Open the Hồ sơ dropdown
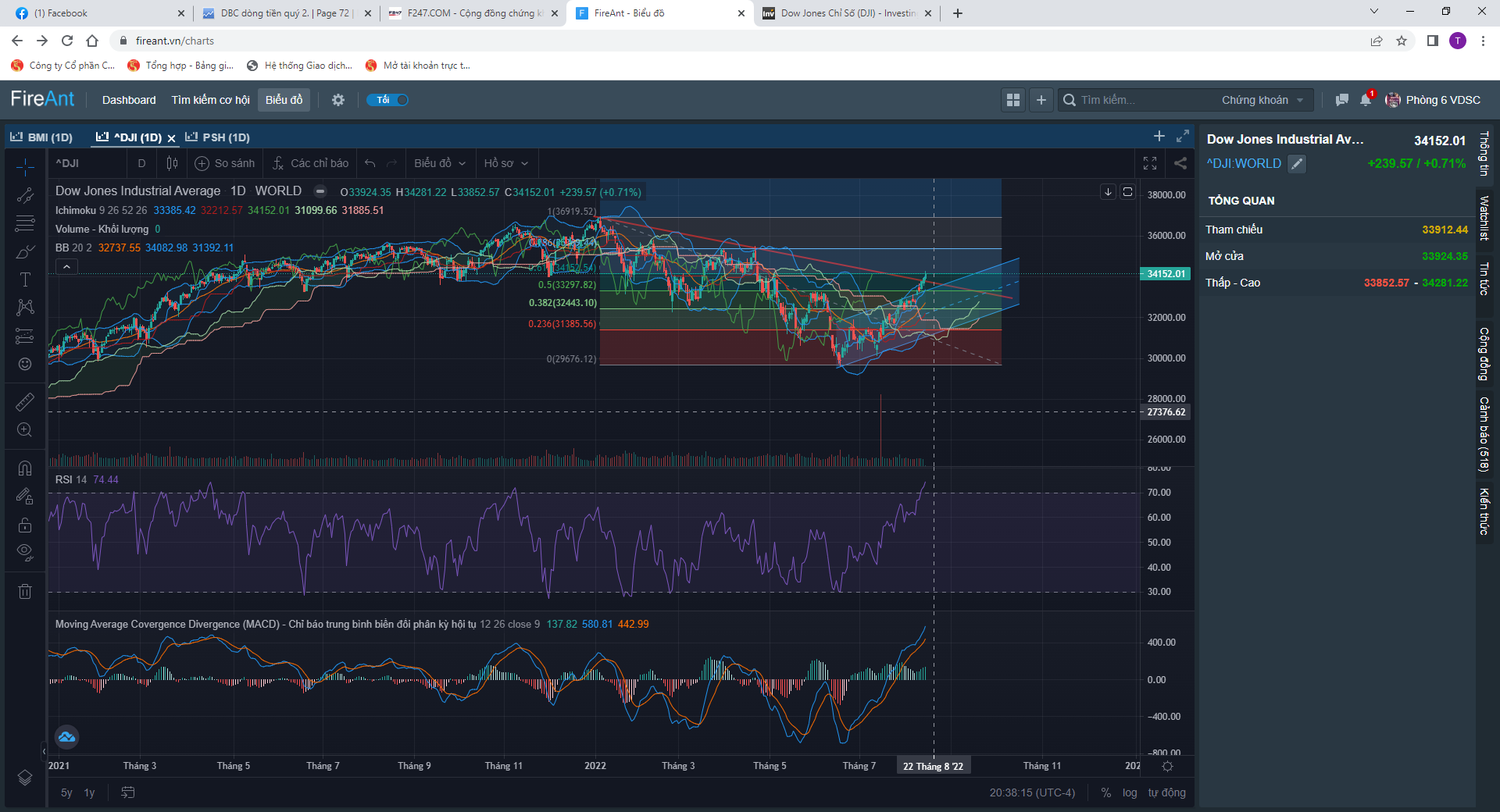This screenshot has width=1500, height=812. (506, 163)
